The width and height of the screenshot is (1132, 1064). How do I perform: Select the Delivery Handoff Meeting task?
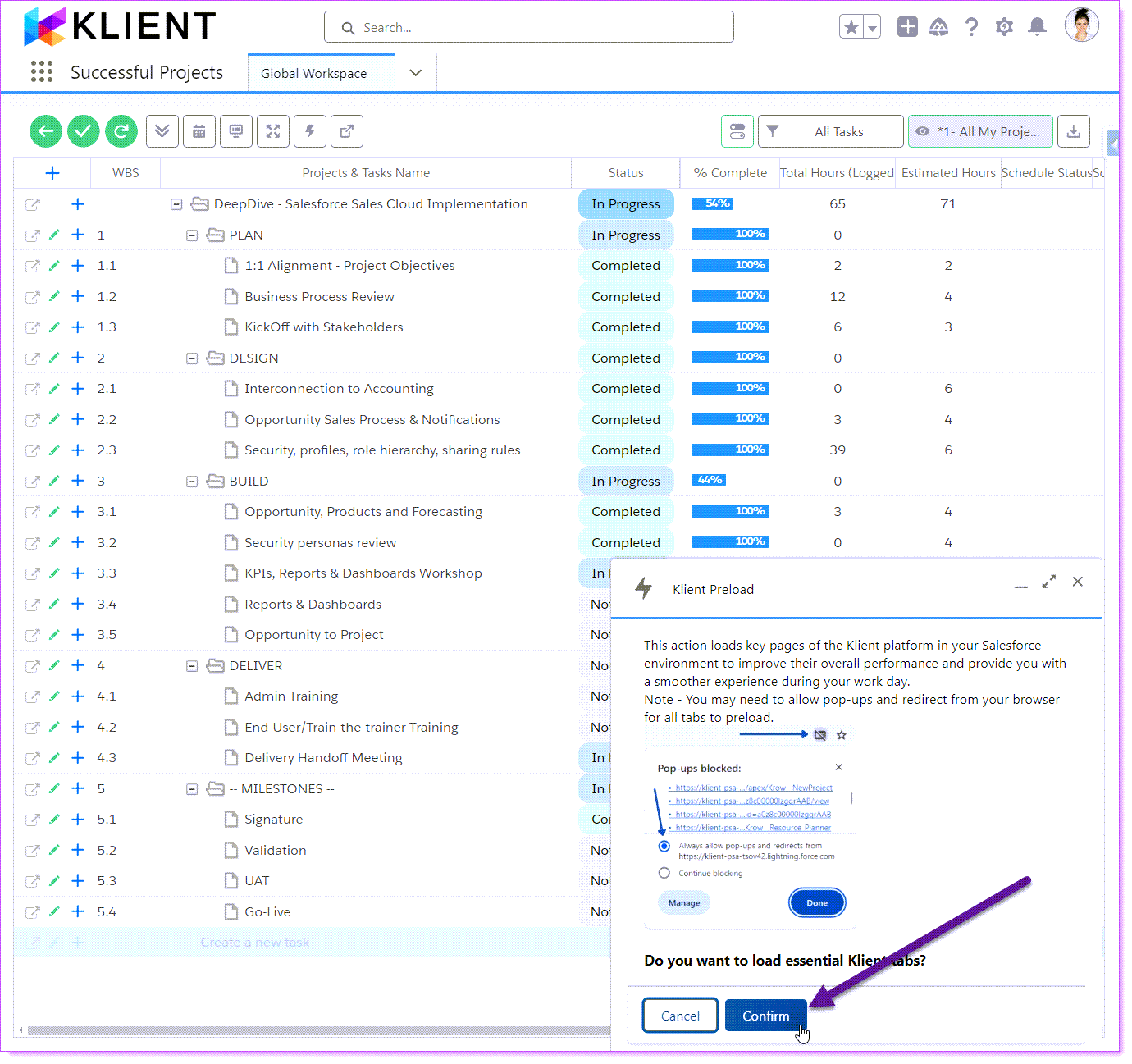323,758
